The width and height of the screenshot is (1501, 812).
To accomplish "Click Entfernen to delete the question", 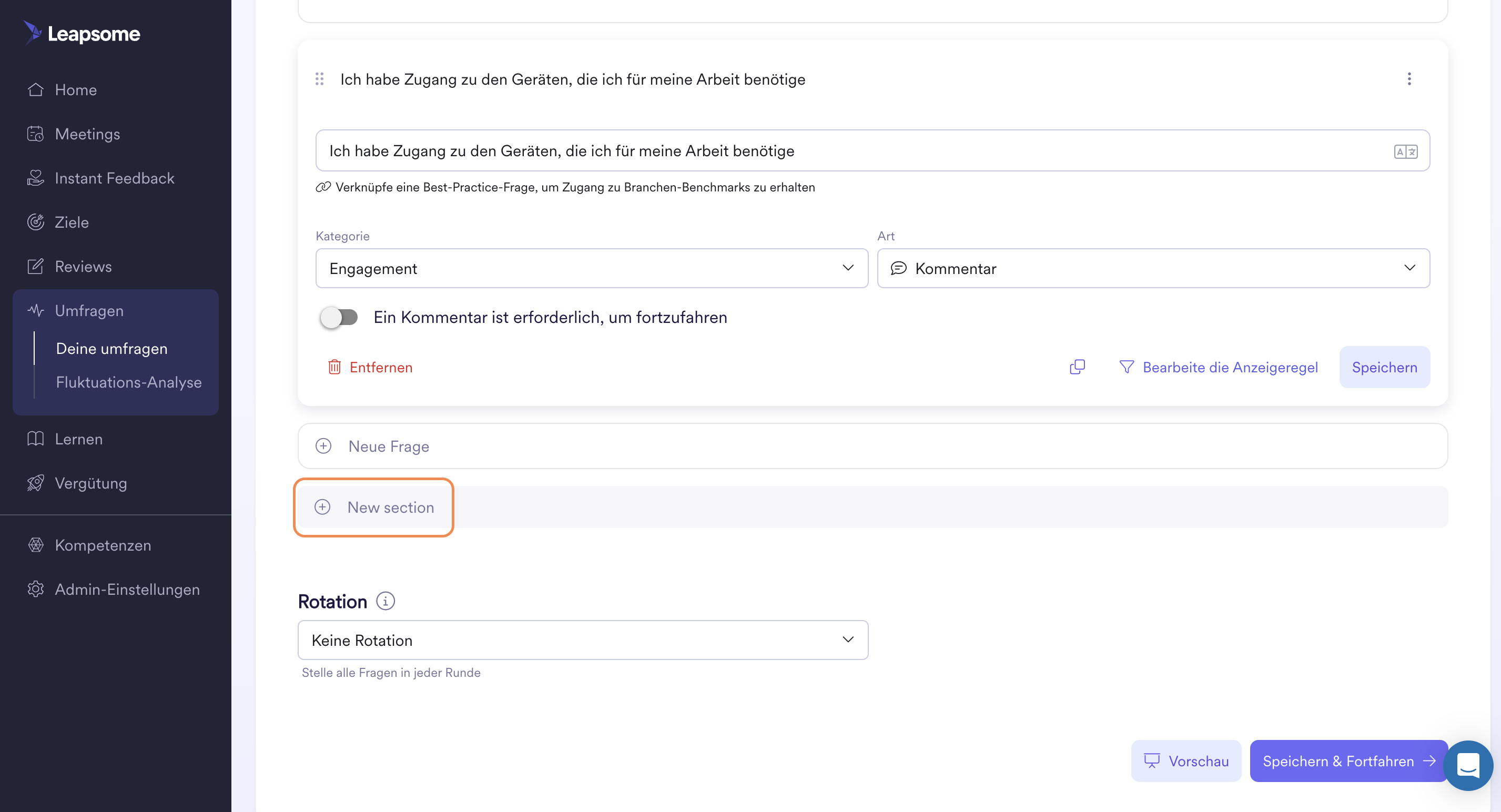I will point(370,368).
